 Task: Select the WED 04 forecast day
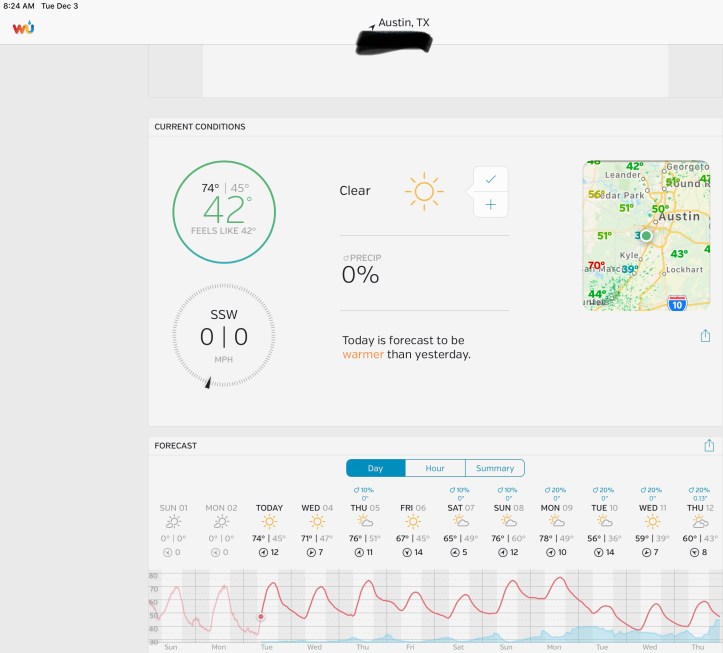point(317,529)
